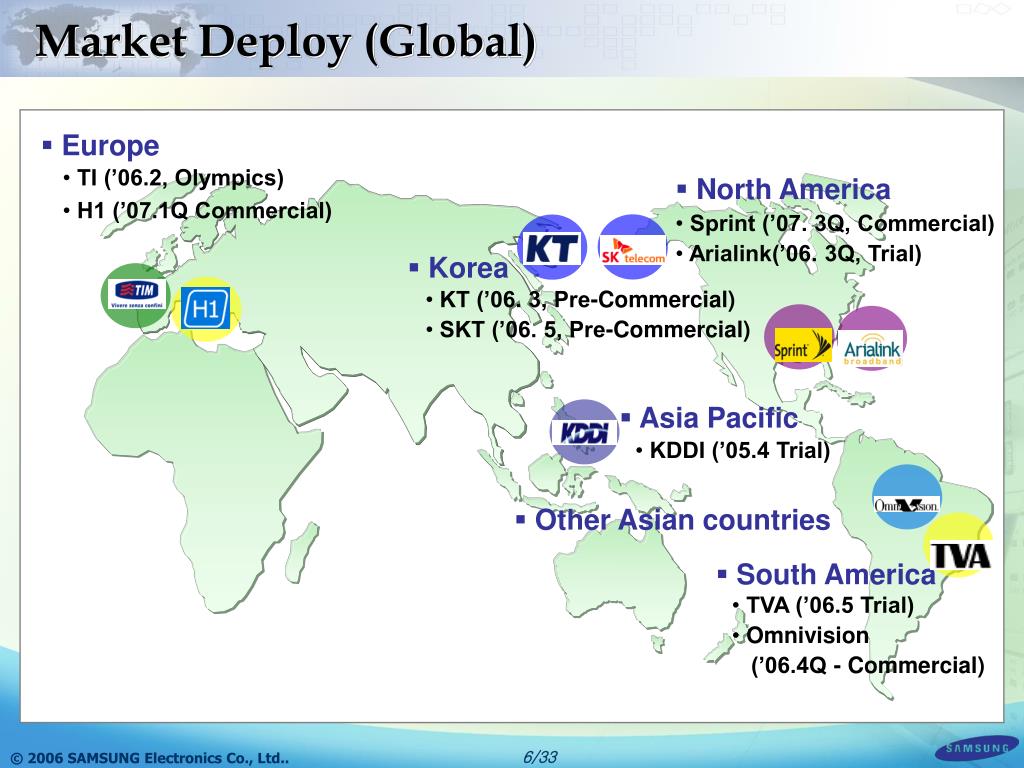The image size is (1024, 768).
Task: Click the Omnivision bullet text
Action: click(x=807, y=635)
